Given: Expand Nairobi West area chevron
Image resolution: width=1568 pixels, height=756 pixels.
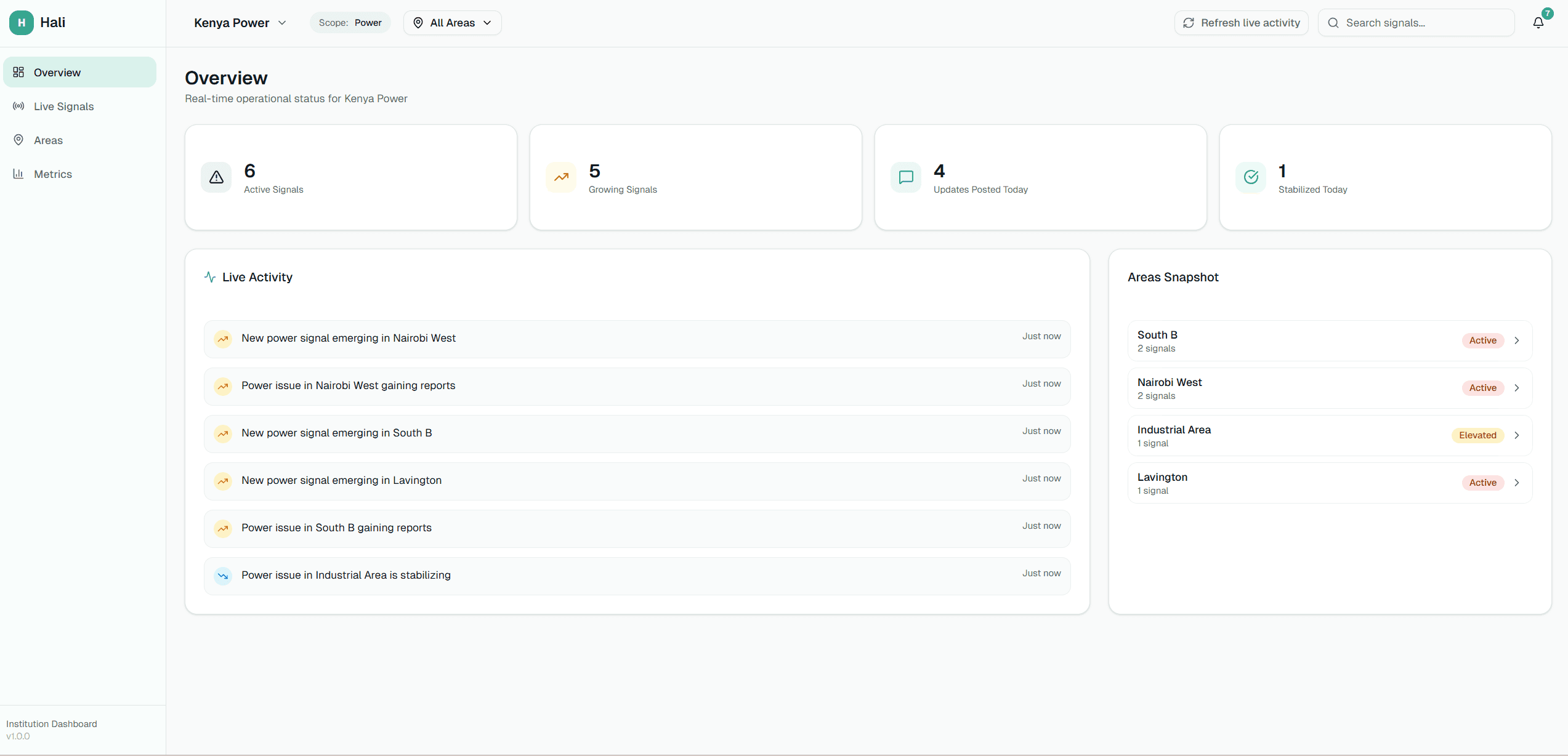Looking at the screenshot, I should point(1517,388).
